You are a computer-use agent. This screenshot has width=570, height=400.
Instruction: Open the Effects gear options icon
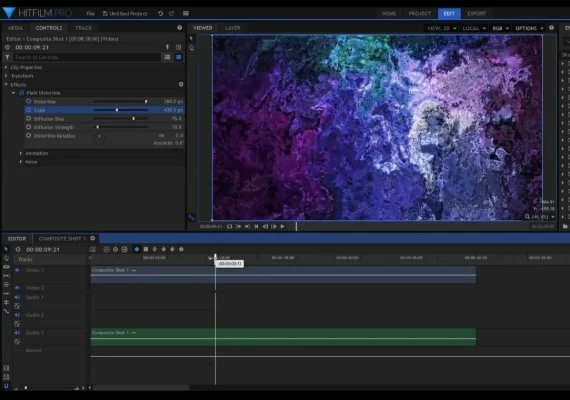[x=181, y=84]
